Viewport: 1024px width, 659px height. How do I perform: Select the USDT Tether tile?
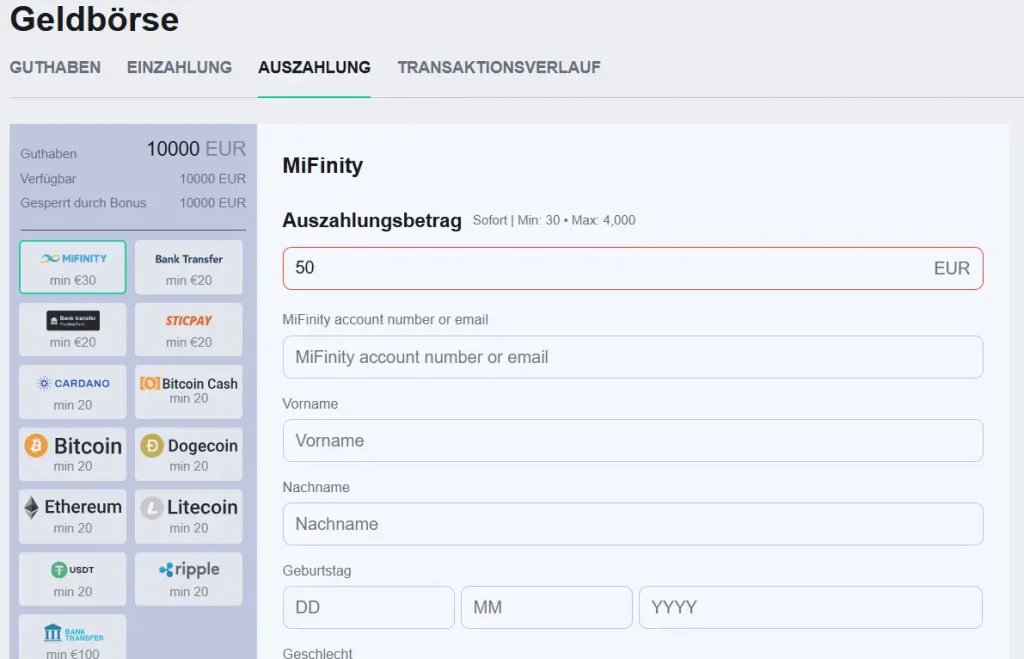click(x=72, y=579)
